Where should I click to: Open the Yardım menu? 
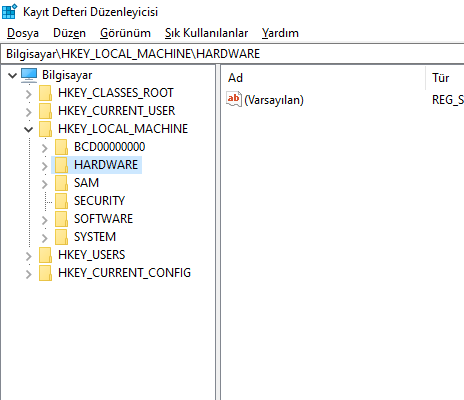280,33
